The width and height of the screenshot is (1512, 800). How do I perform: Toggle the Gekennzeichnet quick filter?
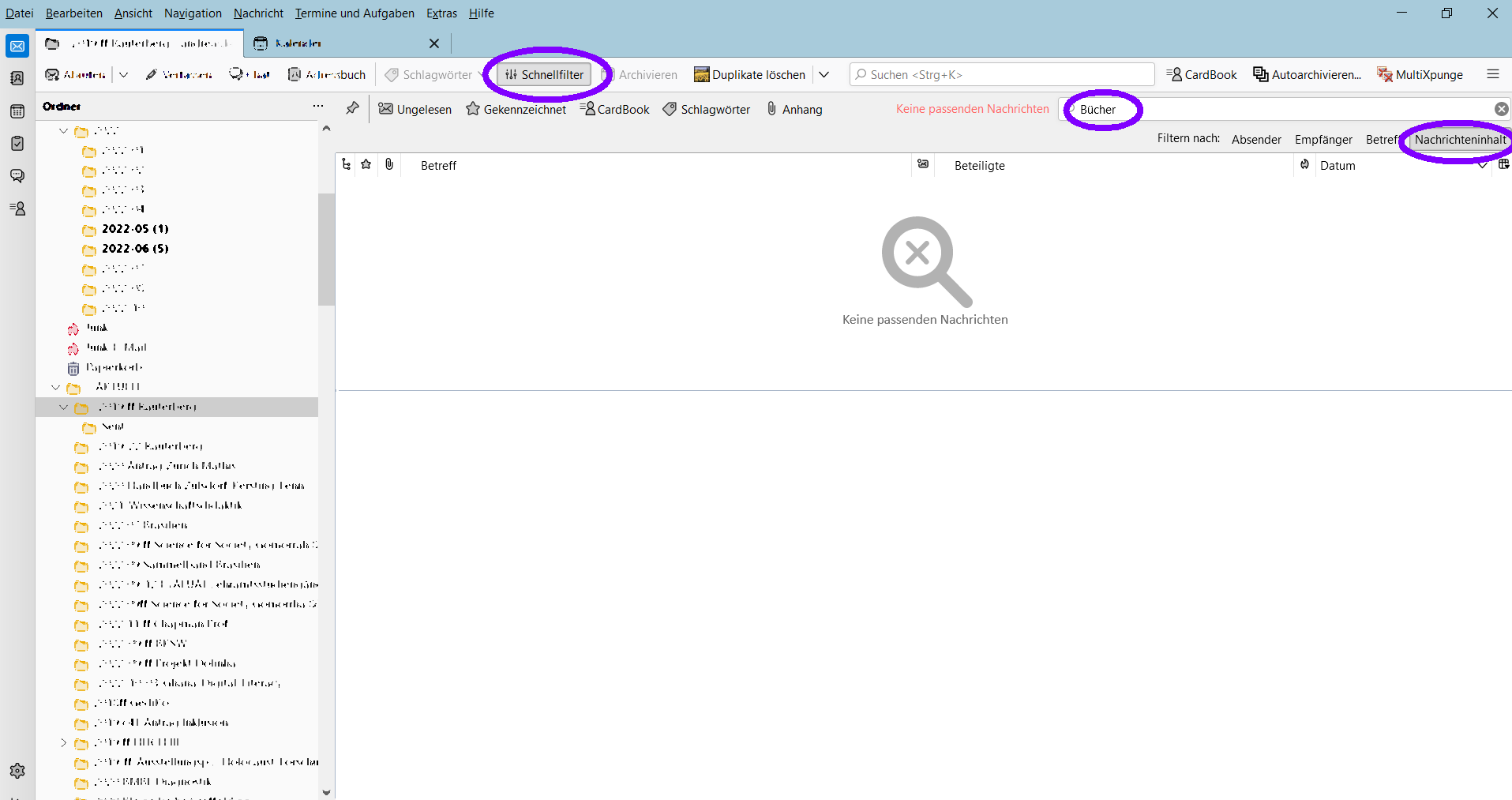(x=516, y=109)
